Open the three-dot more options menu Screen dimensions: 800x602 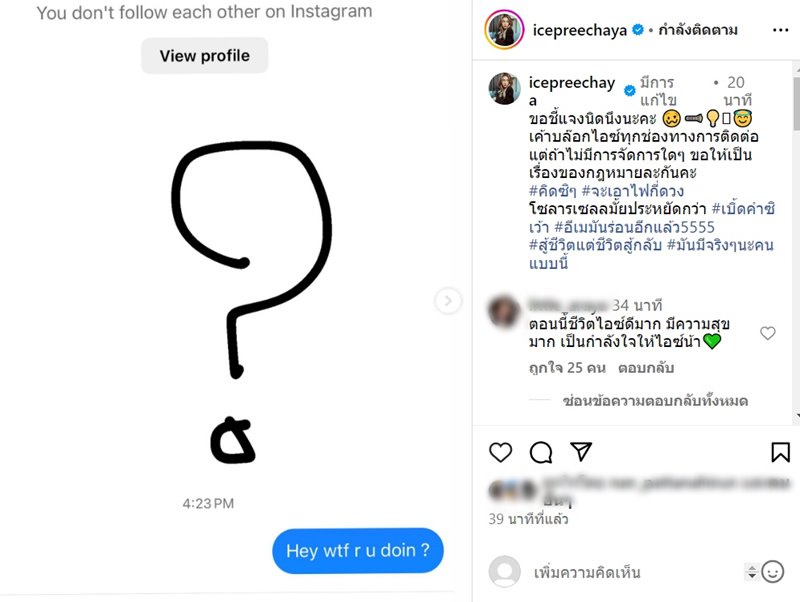pos(774,30)
